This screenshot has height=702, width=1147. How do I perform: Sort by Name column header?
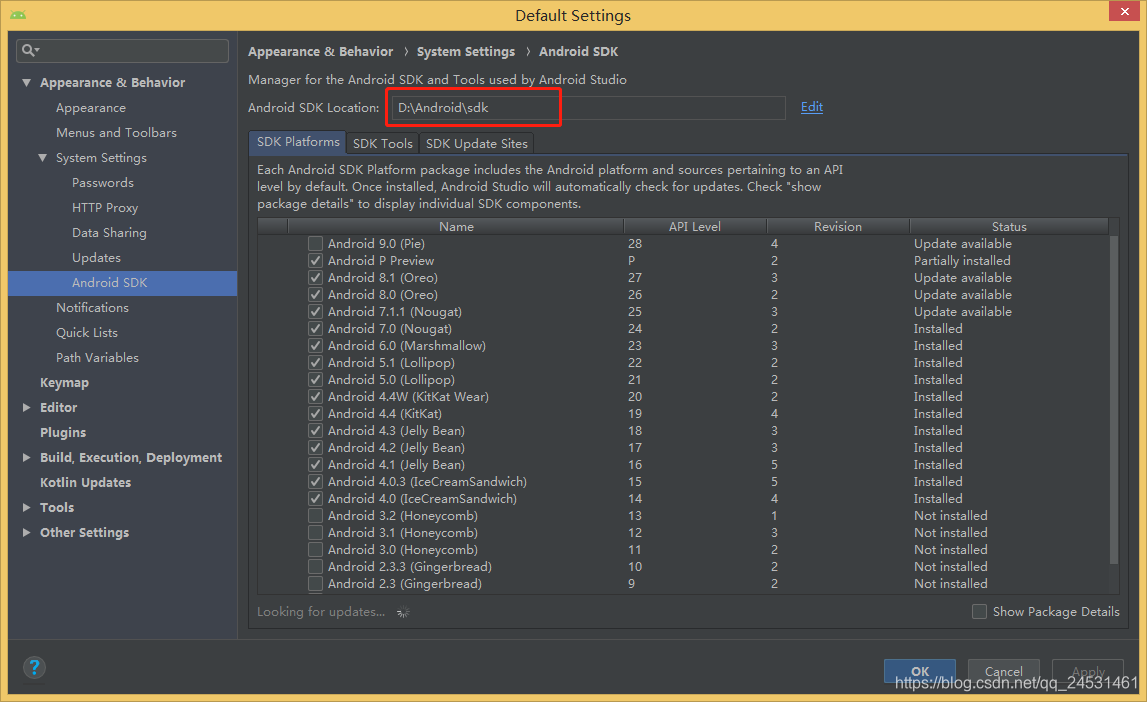[x=456, y=227]
